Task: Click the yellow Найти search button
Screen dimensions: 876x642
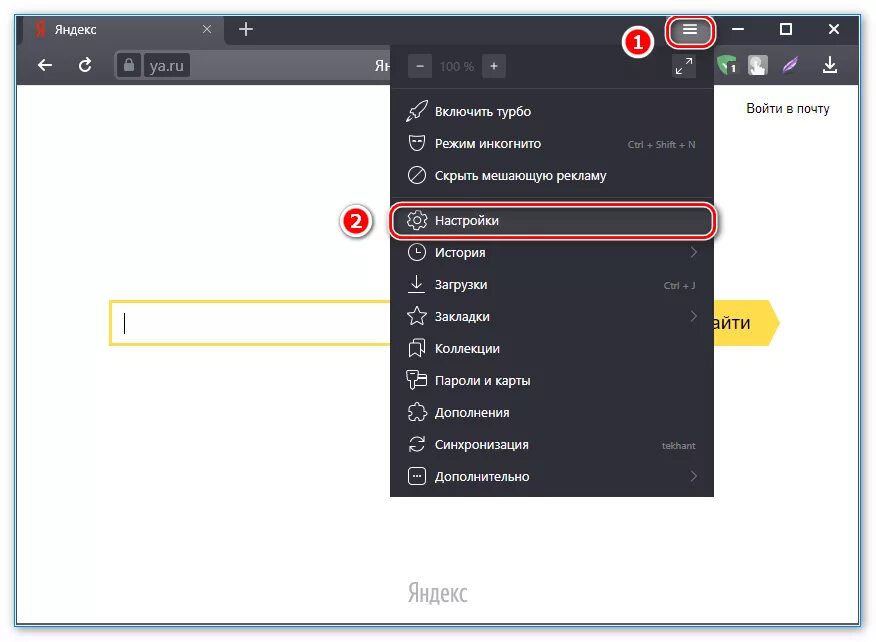Action: (746, 323)
